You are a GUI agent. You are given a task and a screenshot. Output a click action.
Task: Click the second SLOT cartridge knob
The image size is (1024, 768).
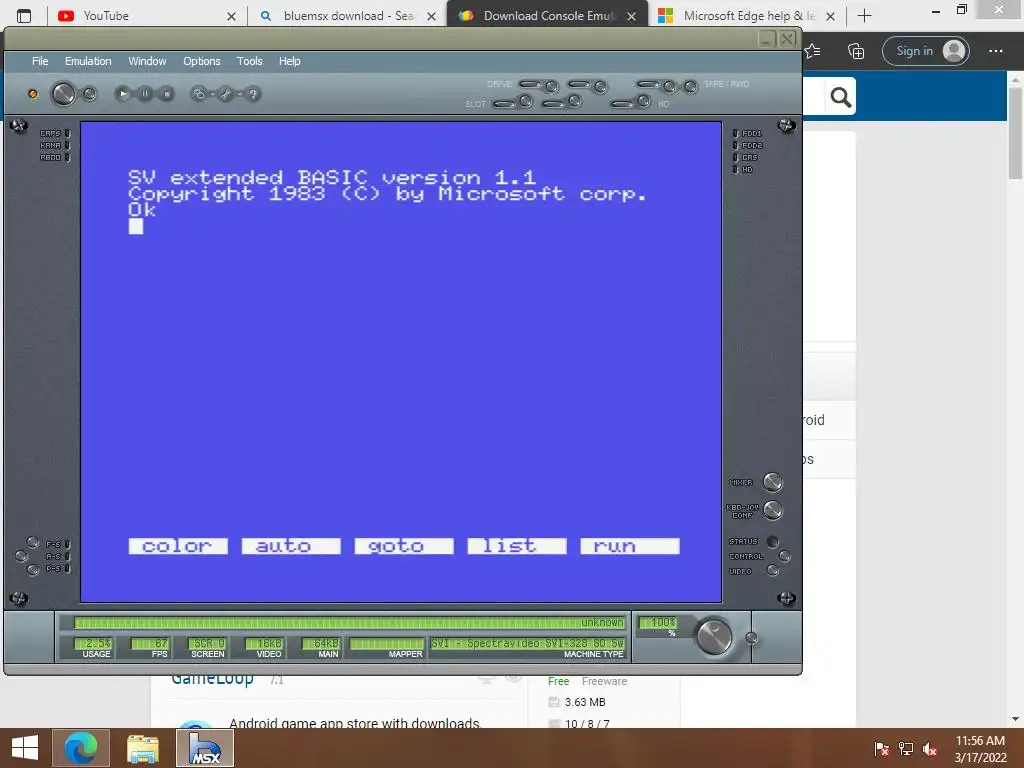(x=575, y=101)
